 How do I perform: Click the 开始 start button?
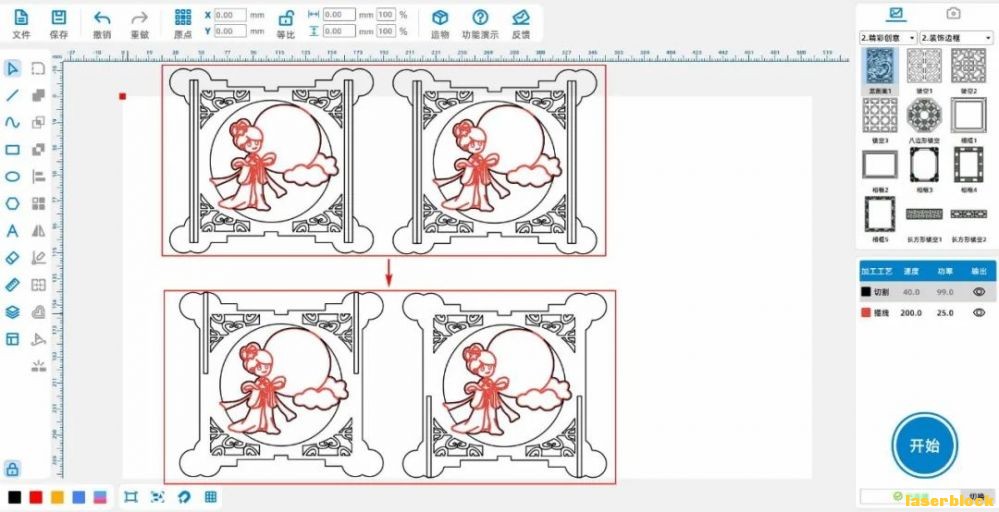click(924, 445)
